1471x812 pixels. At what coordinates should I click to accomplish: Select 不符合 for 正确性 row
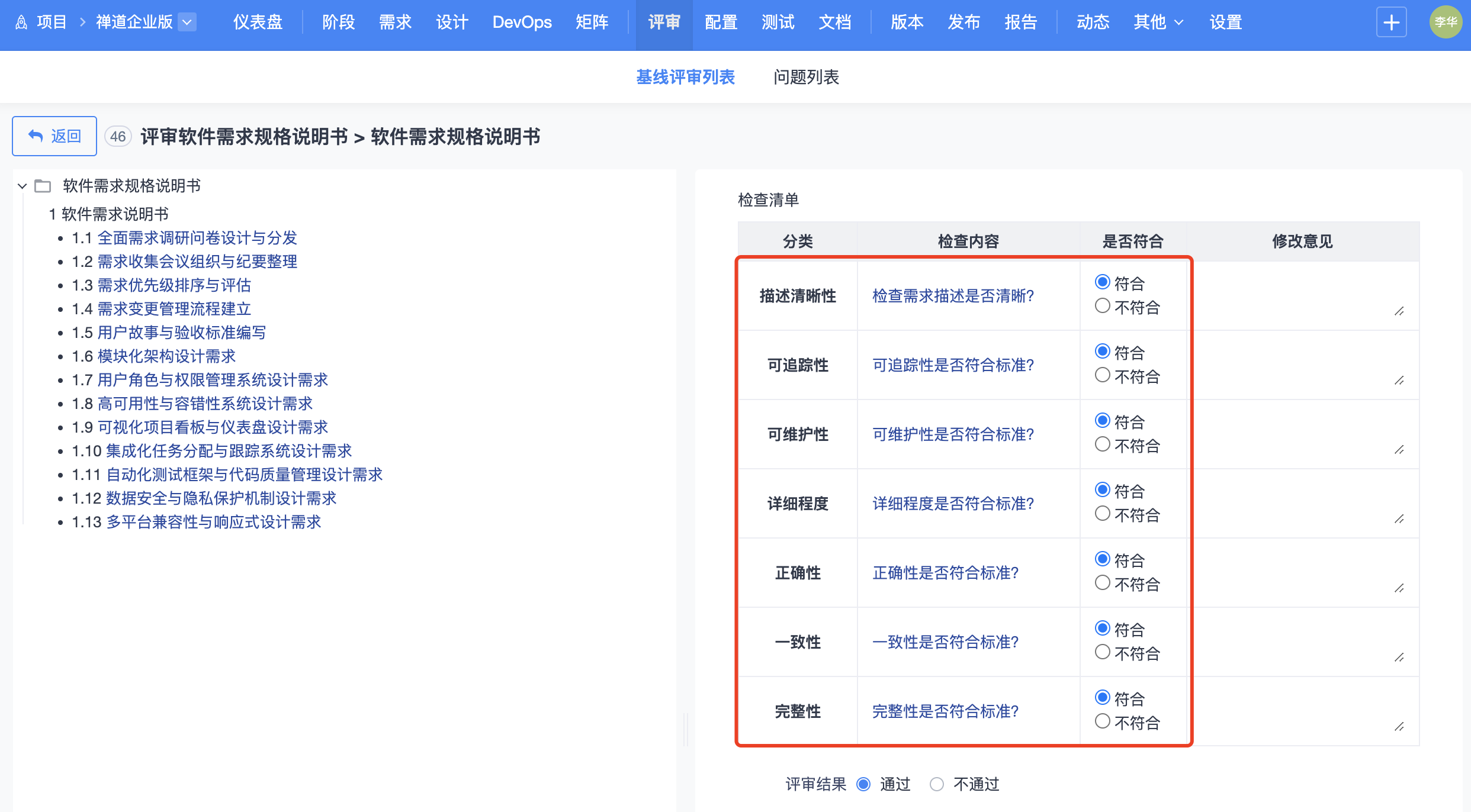[x=1102, y=583]
